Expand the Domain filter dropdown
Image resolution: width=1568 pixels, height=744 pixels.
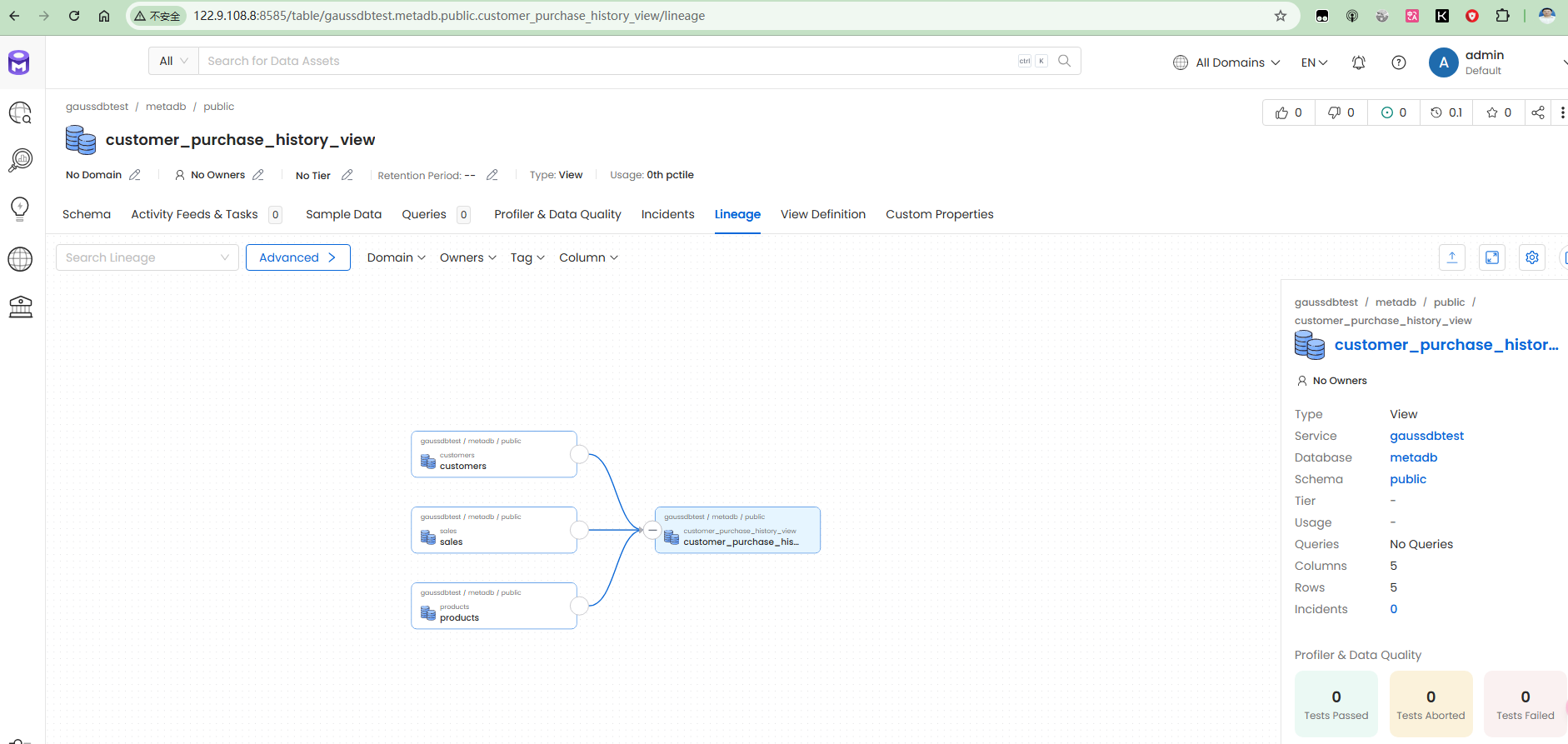pos(396,257)
